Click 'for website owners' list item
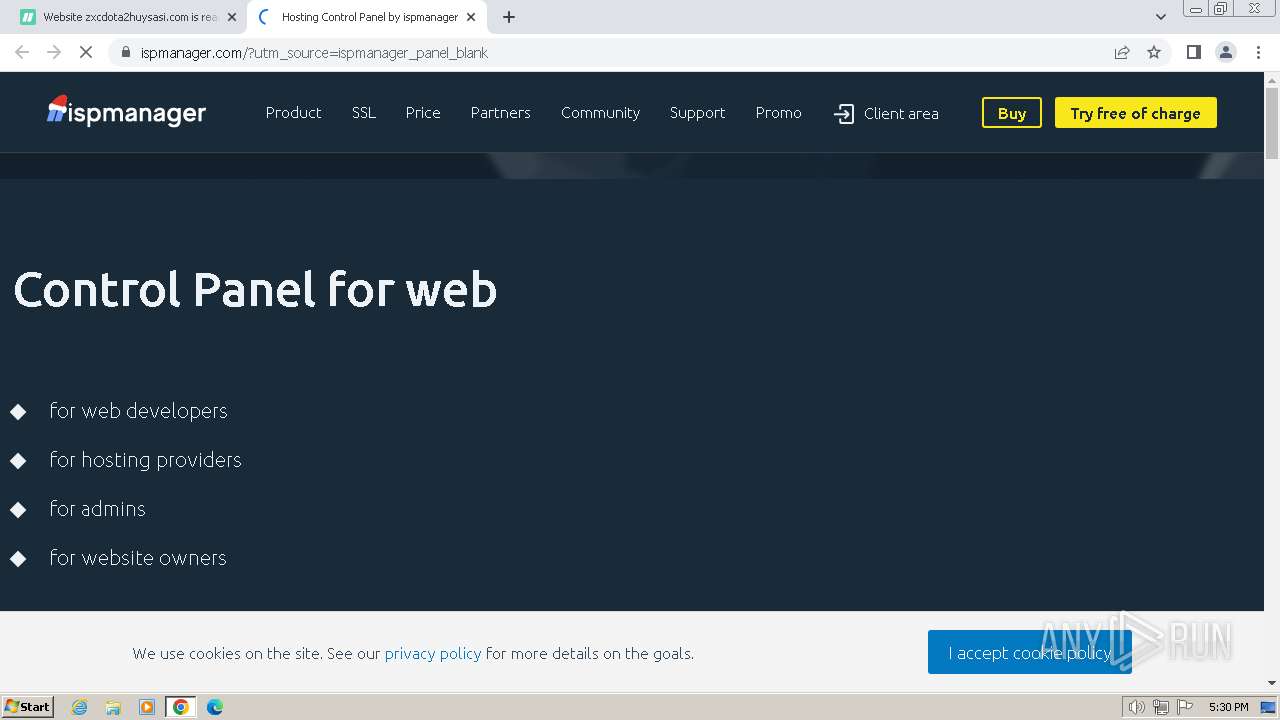Image resolution: width=1280 pixels, height=720 pixels. click(x=138, y=558)
